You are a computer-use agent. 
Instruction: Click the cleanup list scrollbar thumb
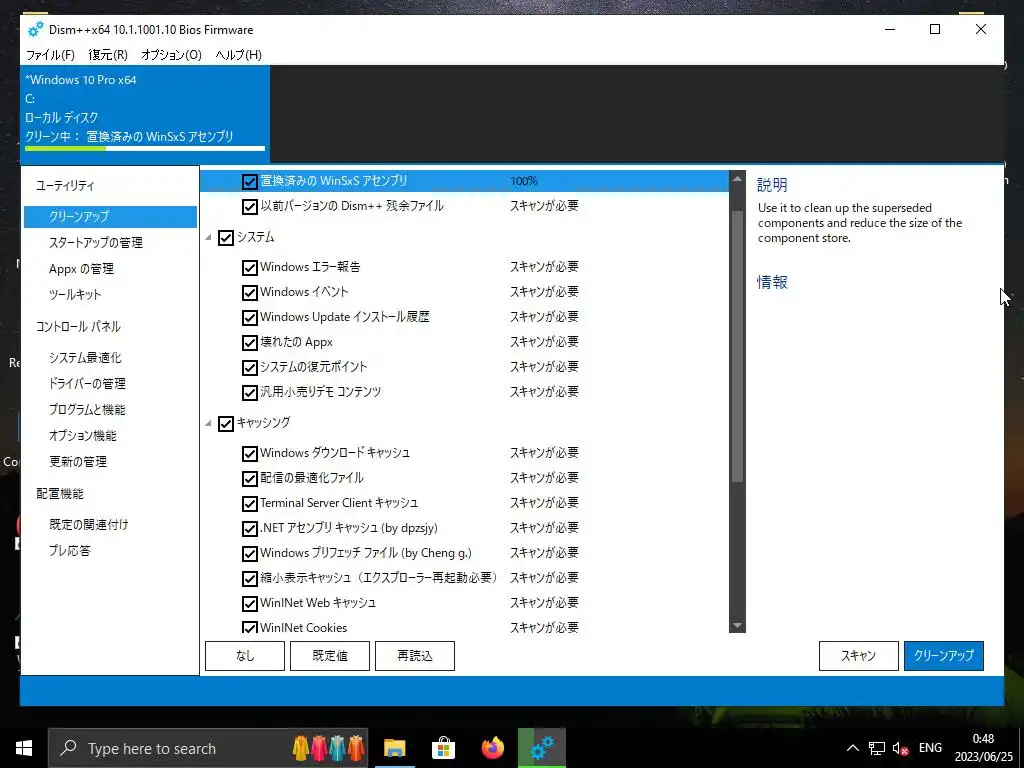[x=737, y=346]
